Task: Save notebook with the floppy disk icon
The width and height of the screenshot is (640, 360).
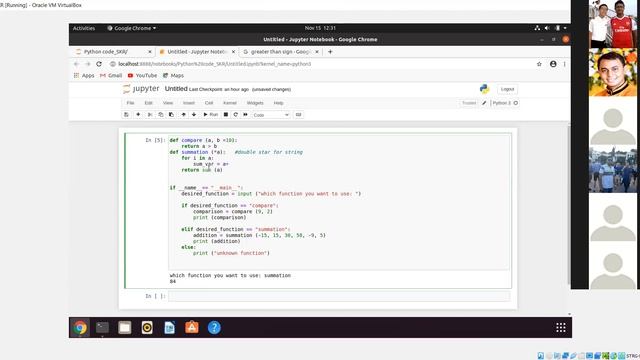Action: tap(126, 115)
